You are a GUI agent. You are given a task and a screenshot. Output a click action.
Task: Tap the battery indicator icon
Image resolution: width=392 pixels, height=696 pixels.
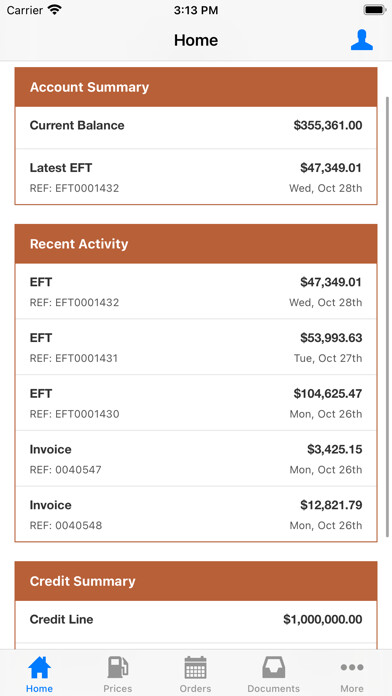coord(375,10)
